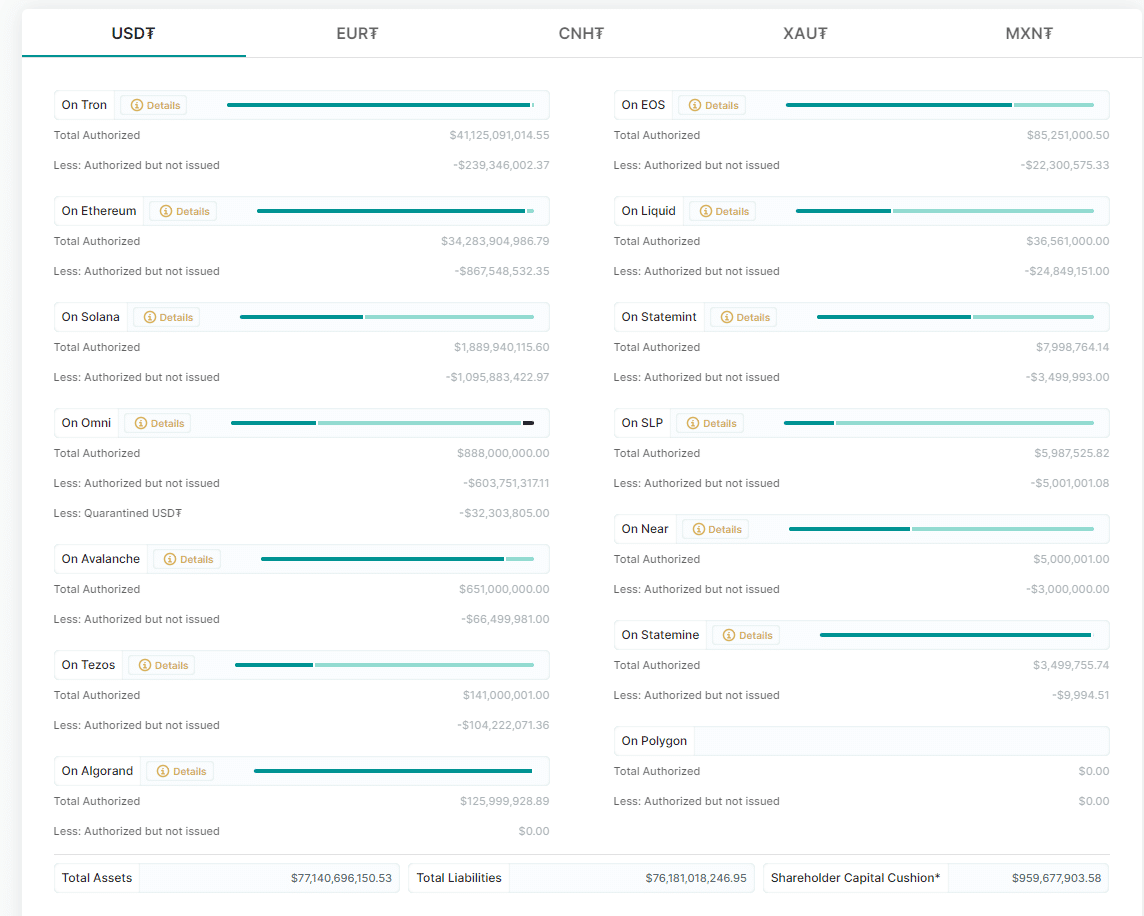Viewport: 1144px width, 916px height.
Task: Click the Details icon beside On Statemint
Action: tap(727, 317)
